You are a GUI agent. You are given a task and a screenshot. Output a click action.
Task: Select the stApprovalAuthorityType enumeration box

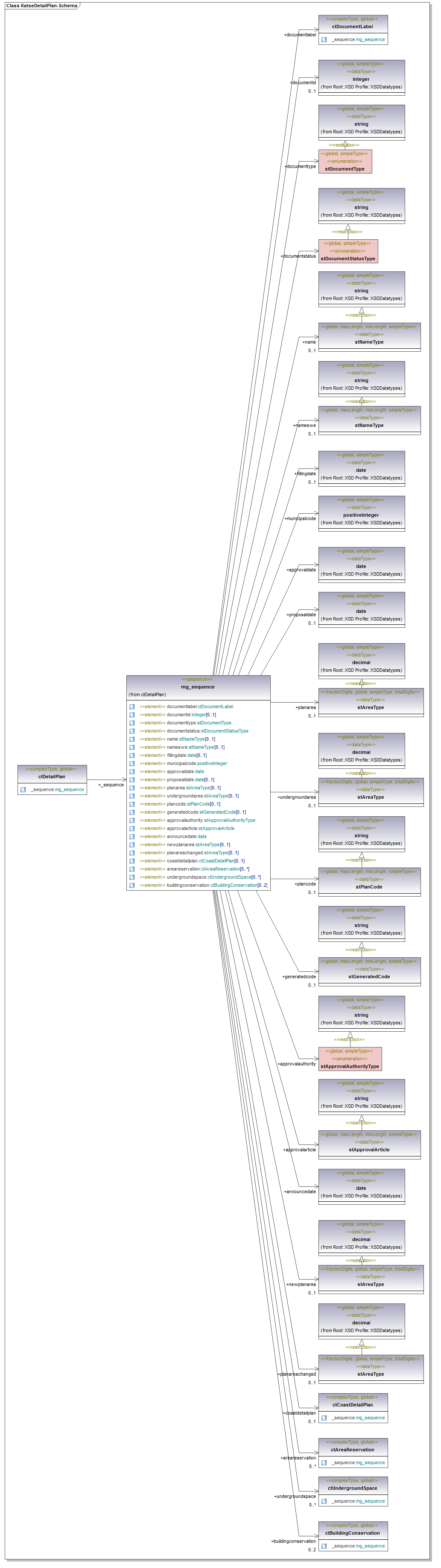click(x=350, y=1059)
